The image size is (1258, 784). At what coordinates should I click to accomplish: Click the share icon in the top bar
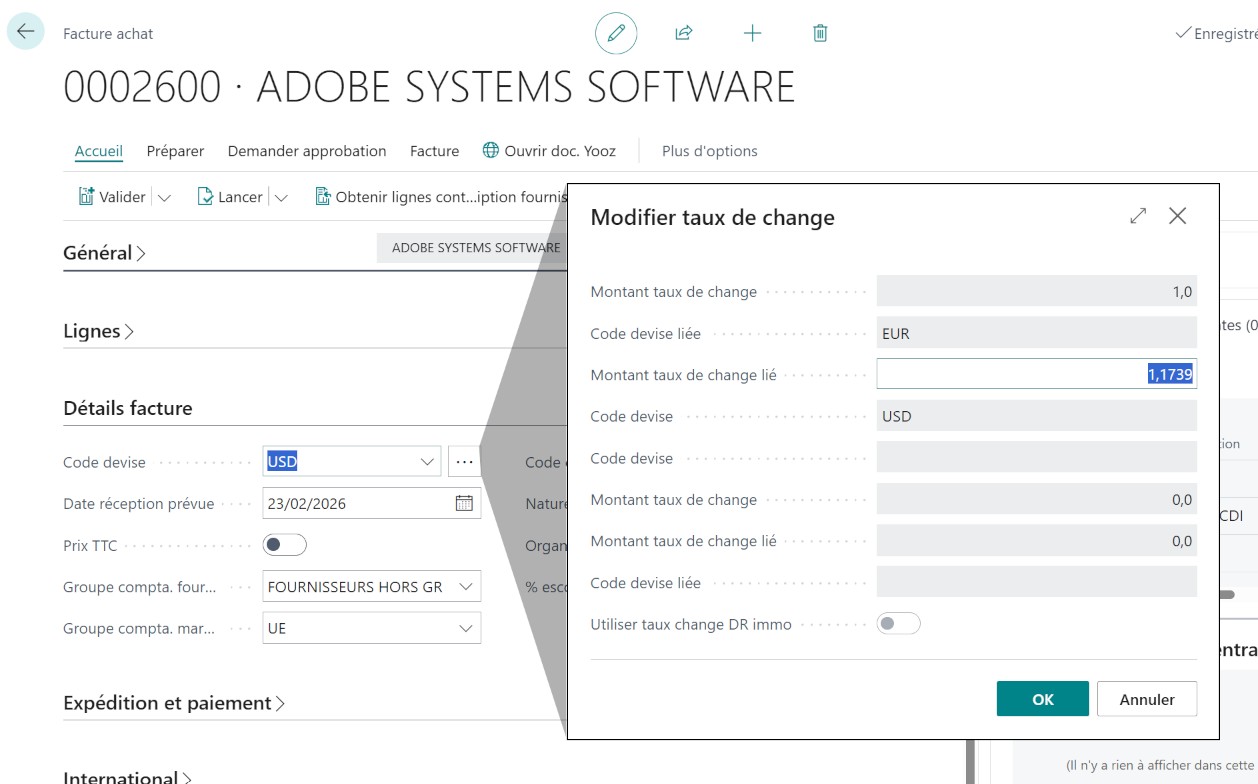pos(685,33)
